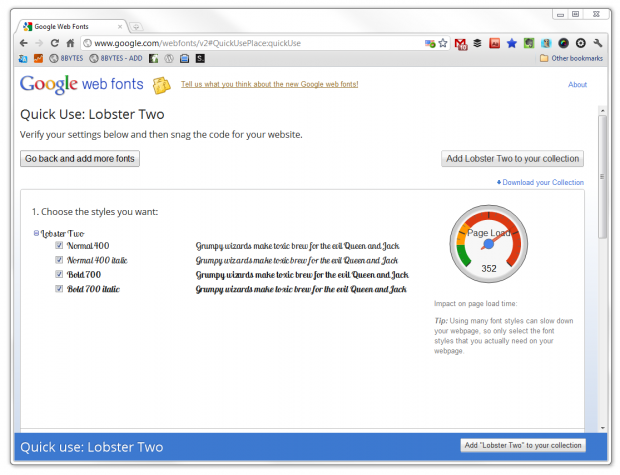
Task: Click Go back and add more fonts
Action: coord(80,159)
